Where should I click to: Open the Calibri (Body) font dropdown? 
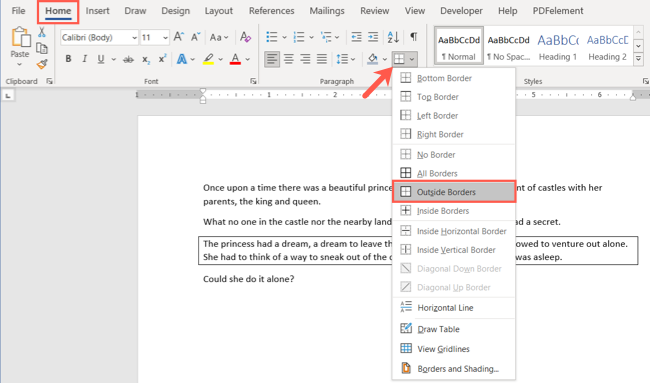click(x=134, y=38)
